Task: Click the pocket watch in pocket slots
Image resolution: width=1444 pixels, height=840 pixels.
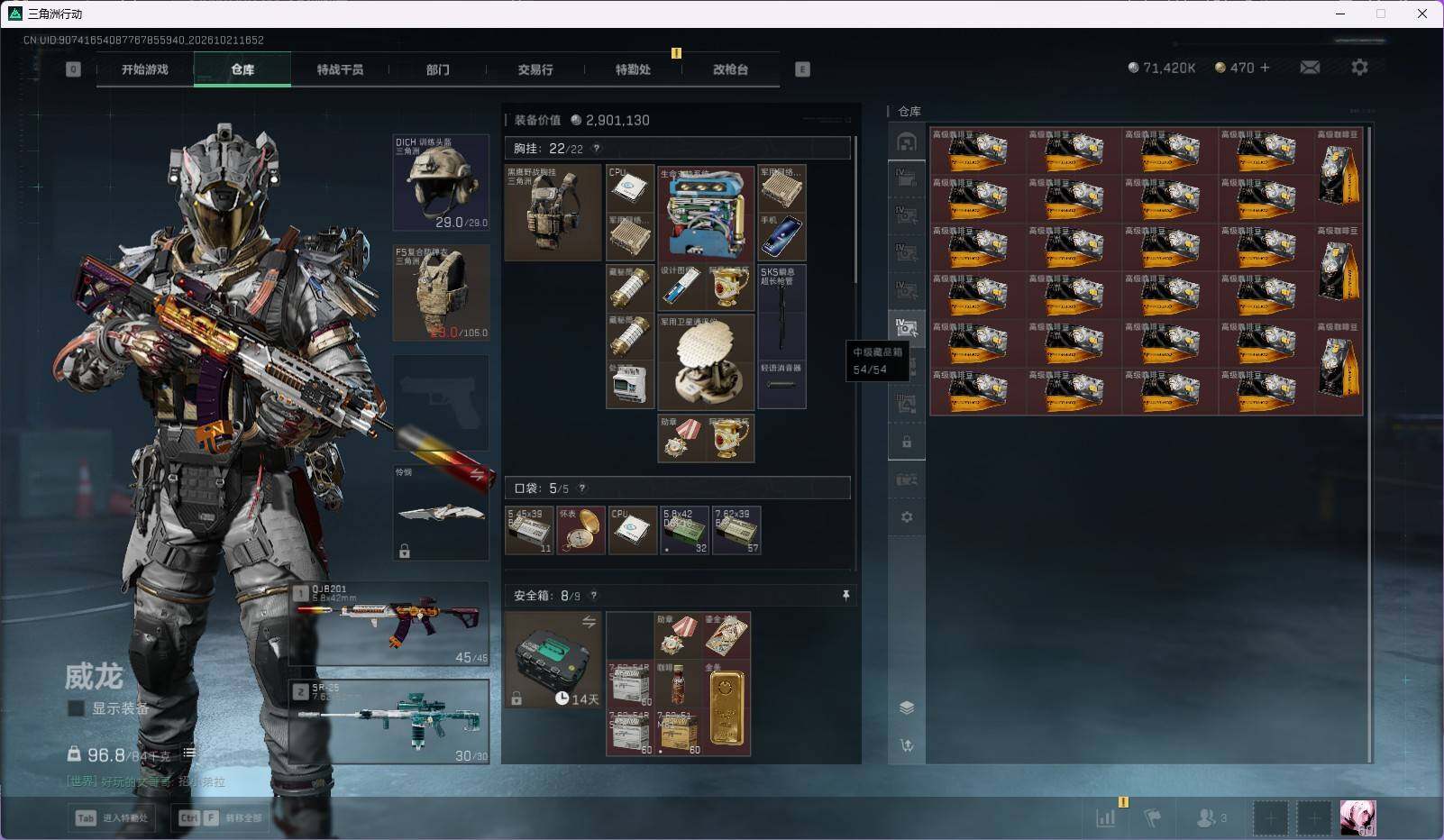Action: point(580,530)
